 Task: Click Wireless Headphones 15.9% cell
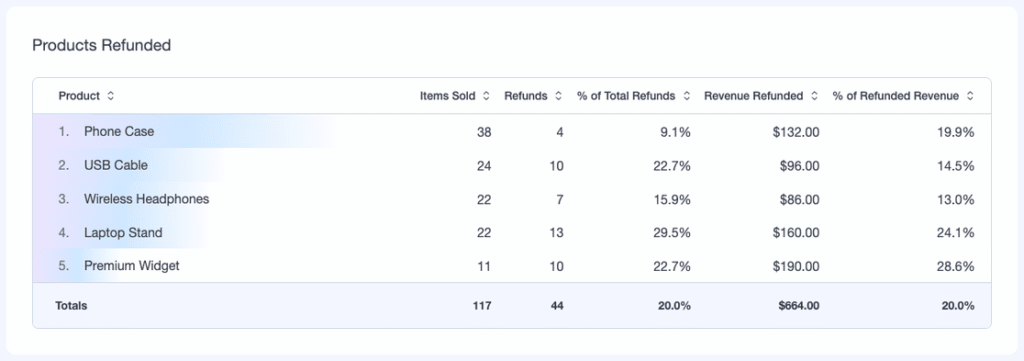pos(672,200)
